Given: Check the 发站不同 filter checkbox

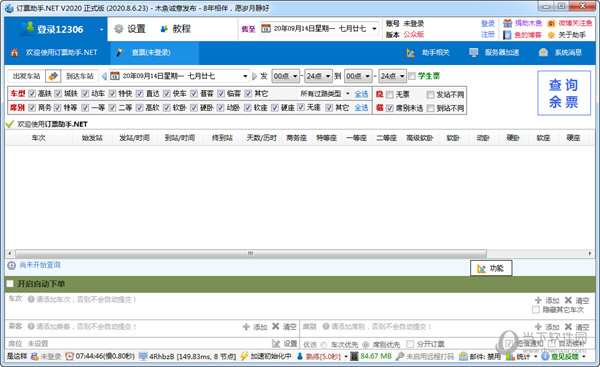Looking at the screenshot, I should point(430,95).
